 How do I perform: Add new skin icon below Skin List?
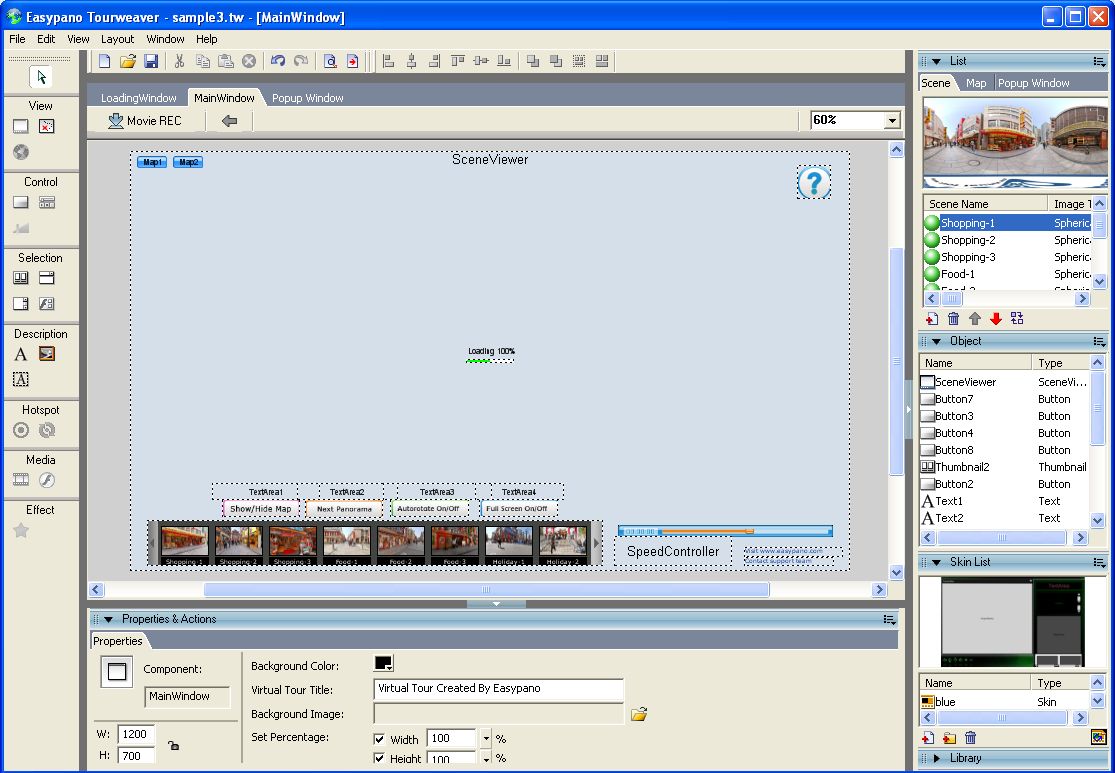[x=928, y=737]
